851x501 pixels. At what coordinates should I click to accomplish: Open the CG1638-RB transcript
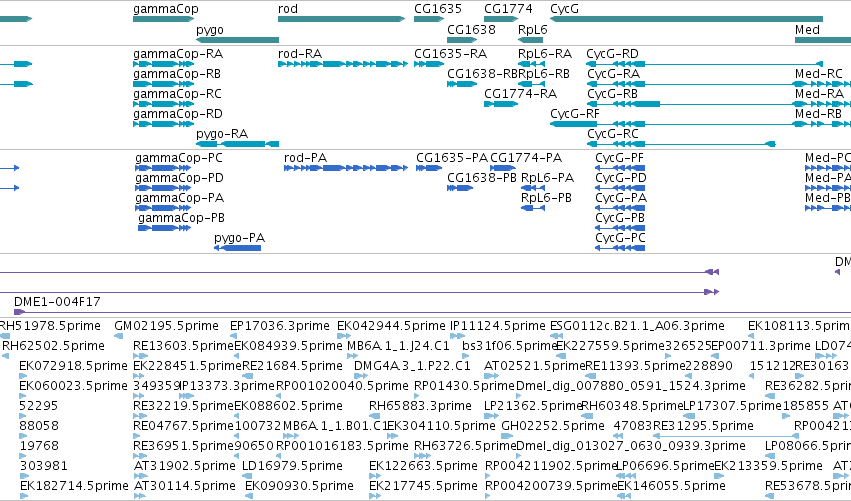point(462,84)
